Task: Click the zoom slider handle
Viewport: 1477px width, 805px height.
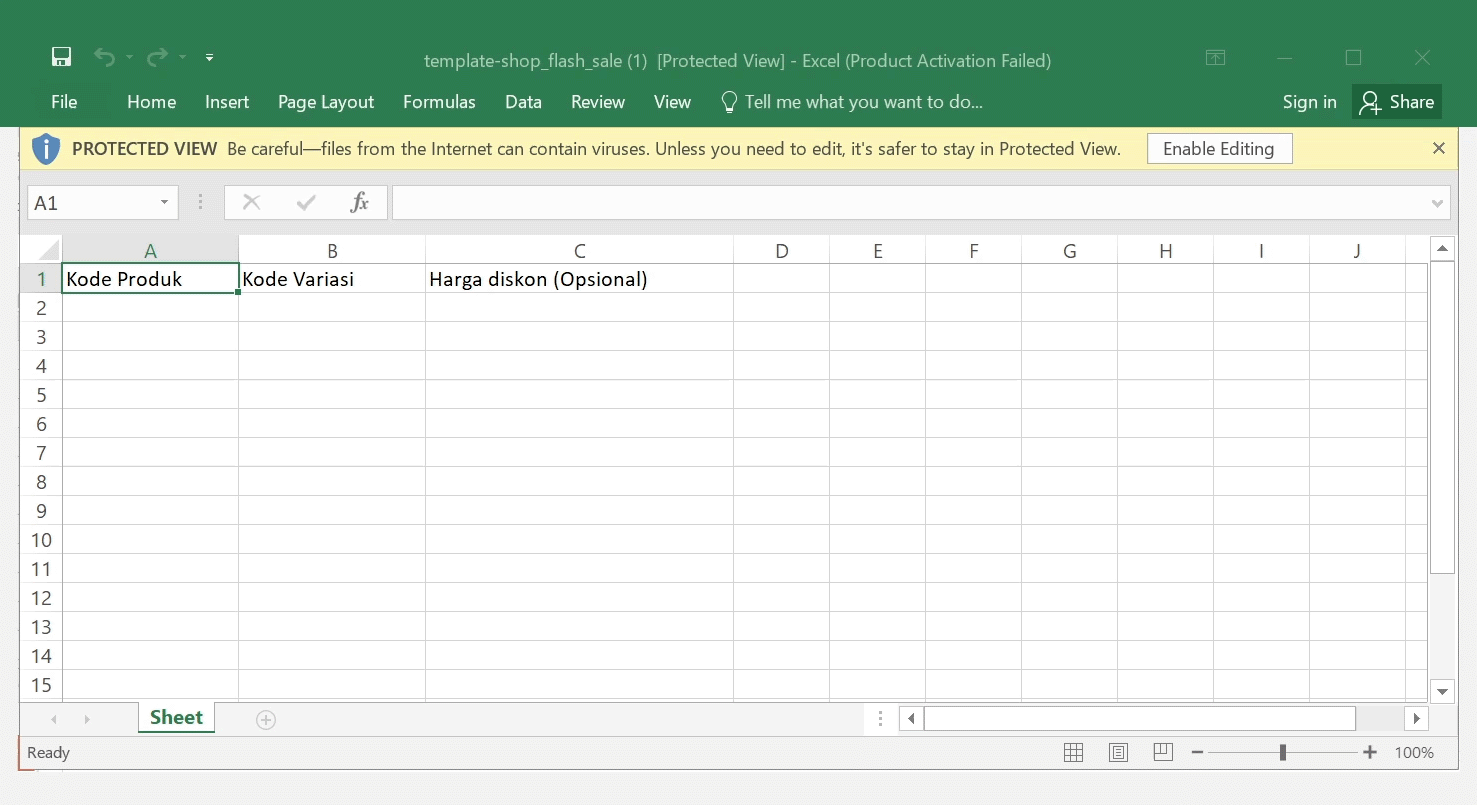Action: point(1282,753)
